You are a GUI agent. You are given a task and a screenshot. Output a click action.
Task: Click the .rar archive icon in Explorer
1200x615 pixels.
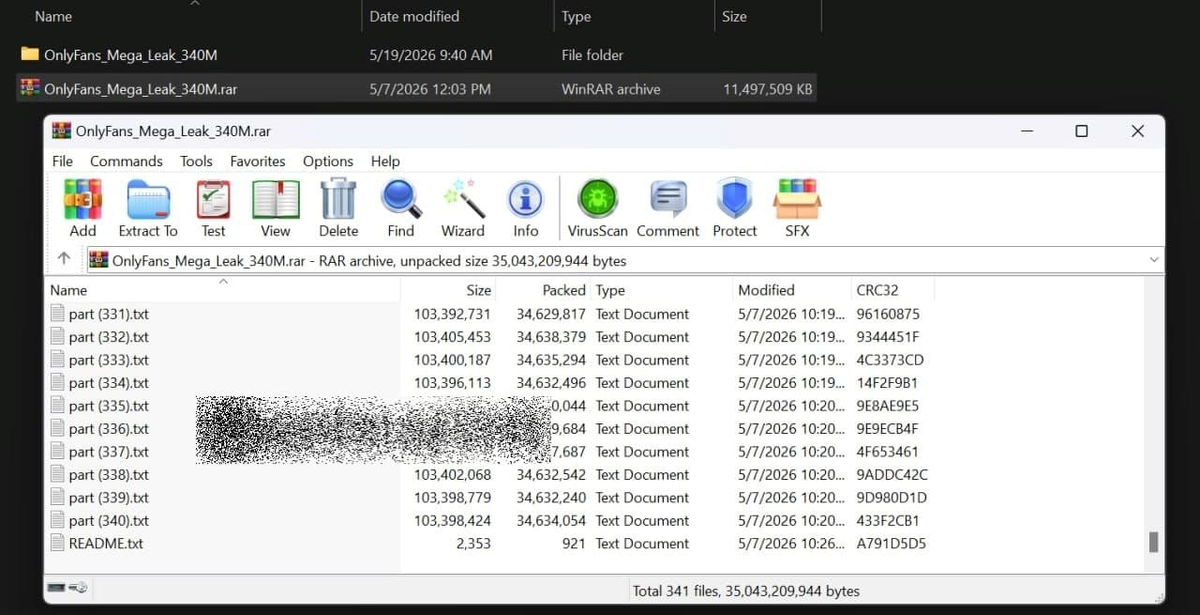coord(30,88)
